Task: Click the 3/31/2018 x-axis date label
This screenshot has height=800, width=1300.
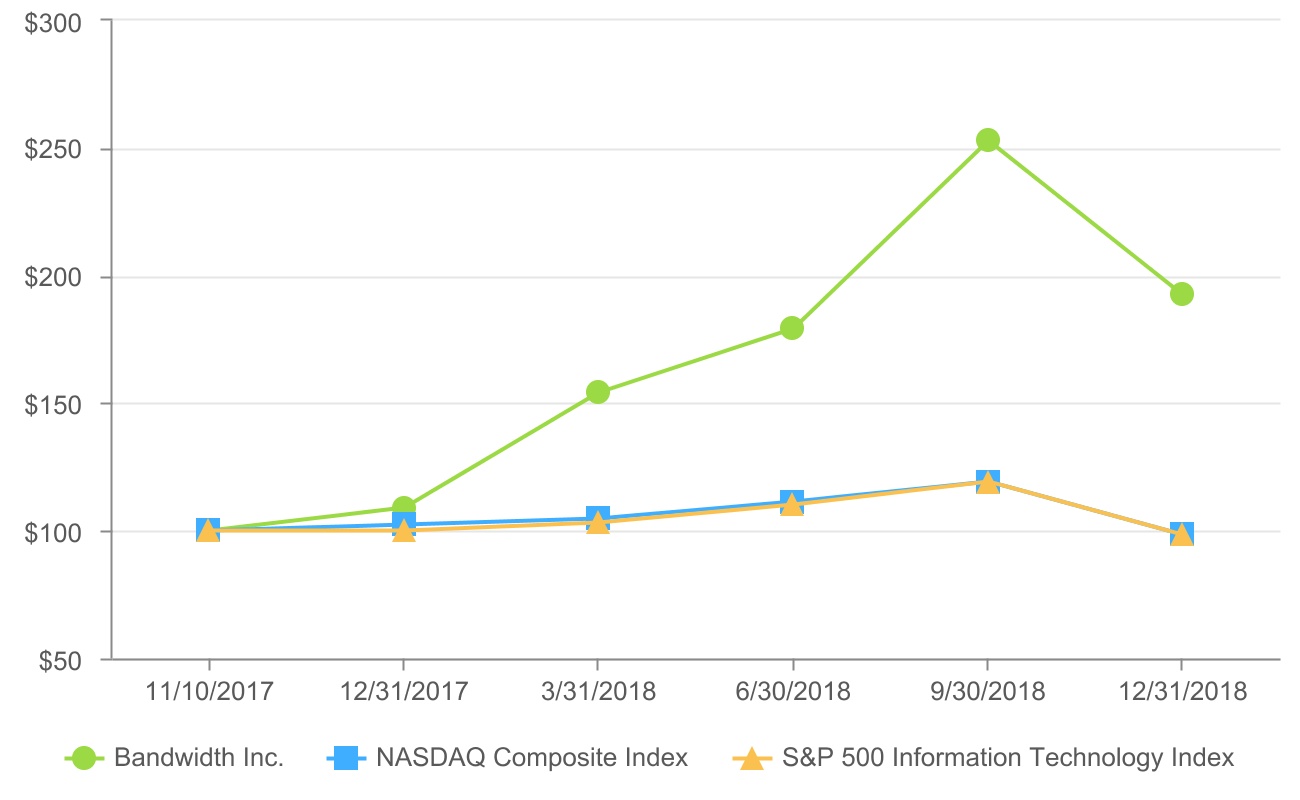Action: [x=598, y=692]
